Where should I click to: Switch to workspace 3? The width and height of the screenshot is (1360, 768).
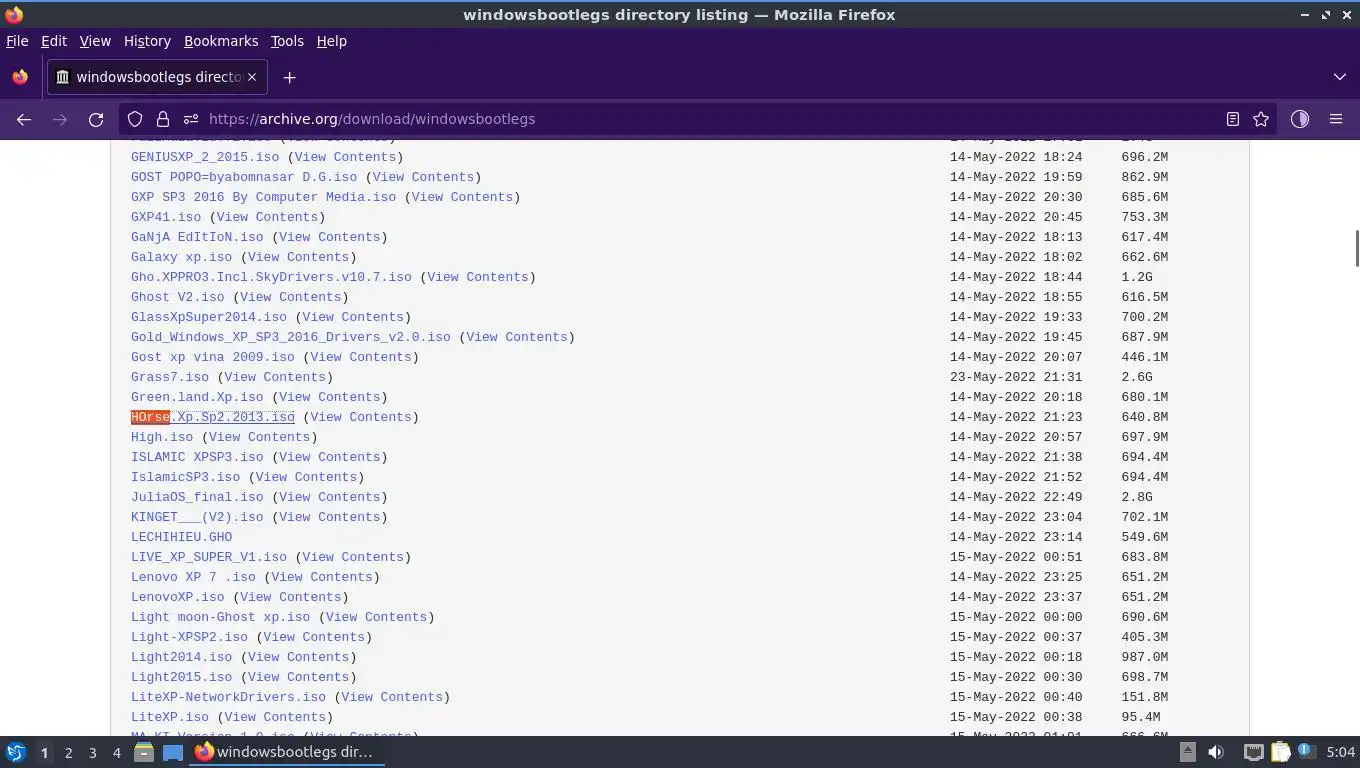click(92, 752)
